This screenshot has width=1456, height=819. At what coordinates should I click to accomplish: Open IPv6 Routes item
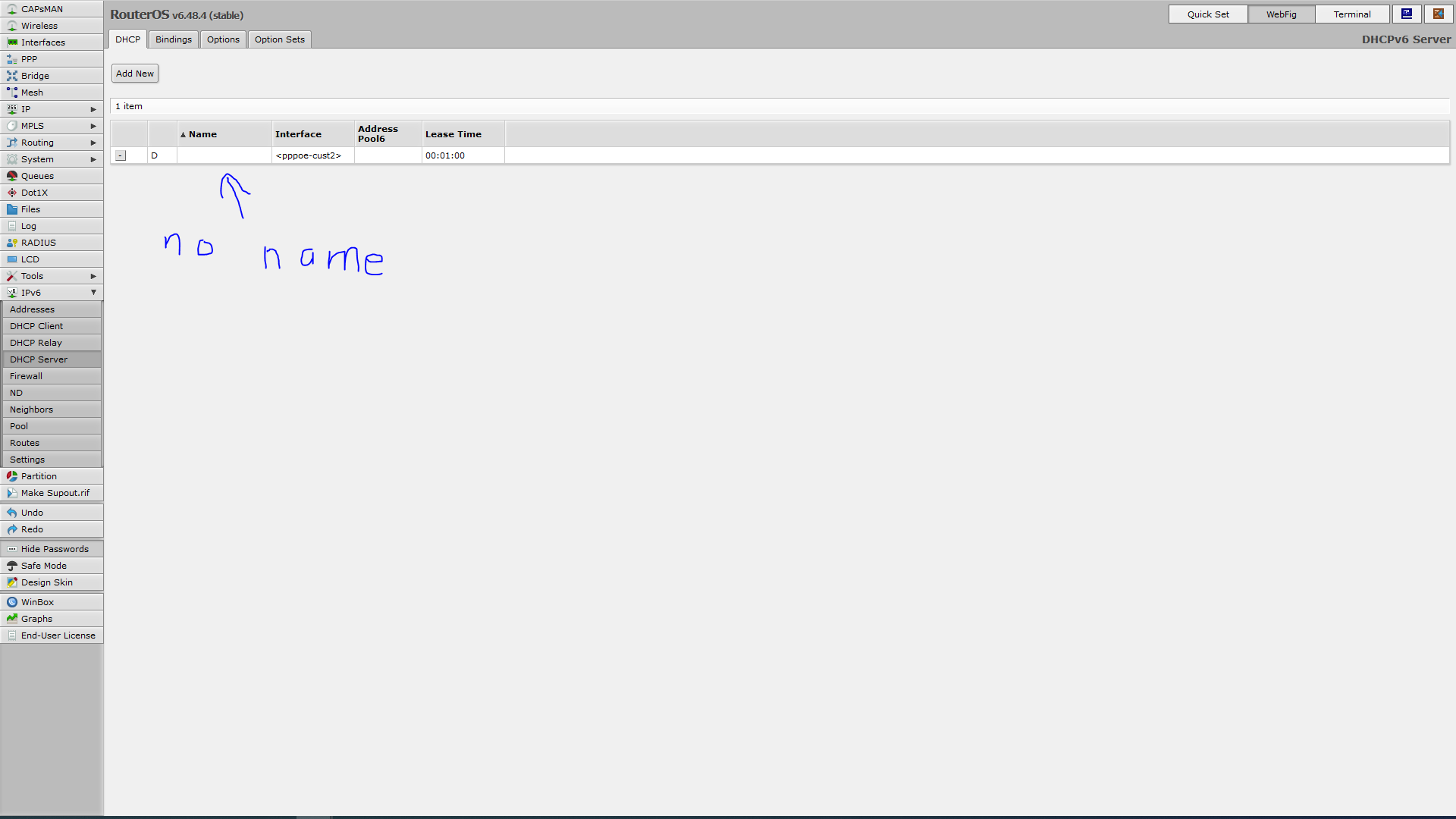52,443
